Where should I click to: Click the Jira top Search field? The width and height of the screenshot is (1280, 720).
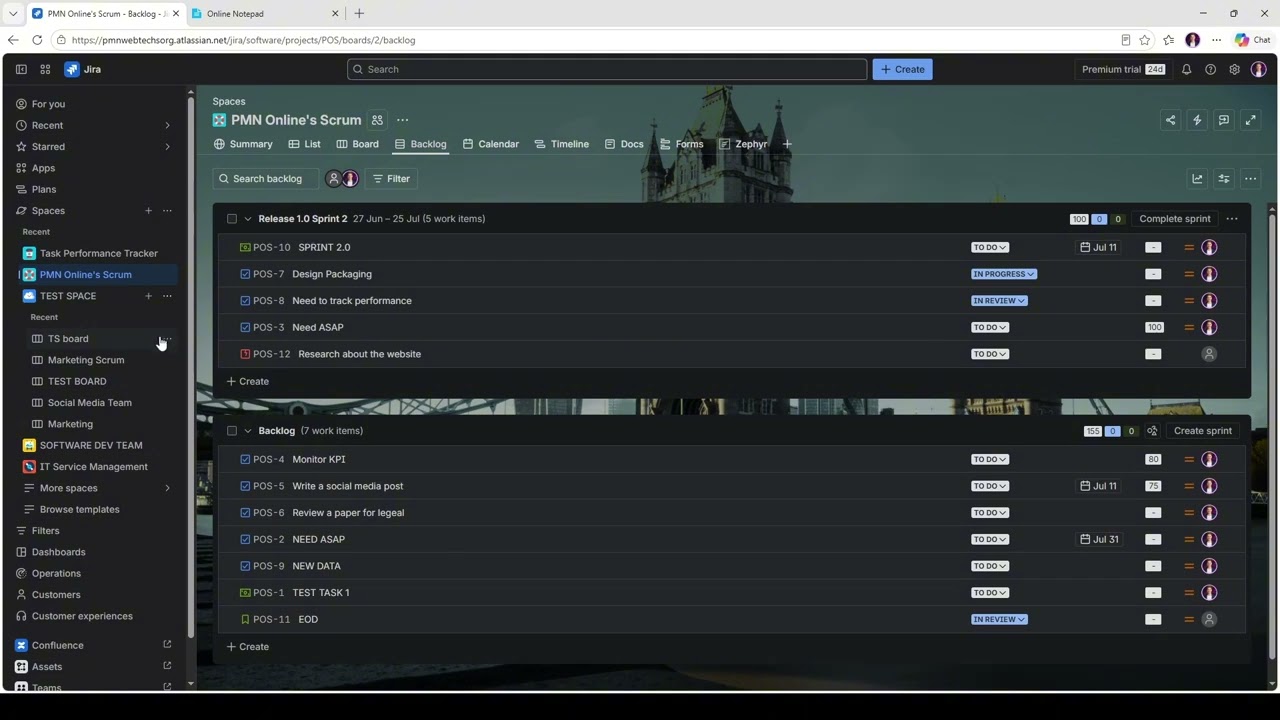click(607, 69)
